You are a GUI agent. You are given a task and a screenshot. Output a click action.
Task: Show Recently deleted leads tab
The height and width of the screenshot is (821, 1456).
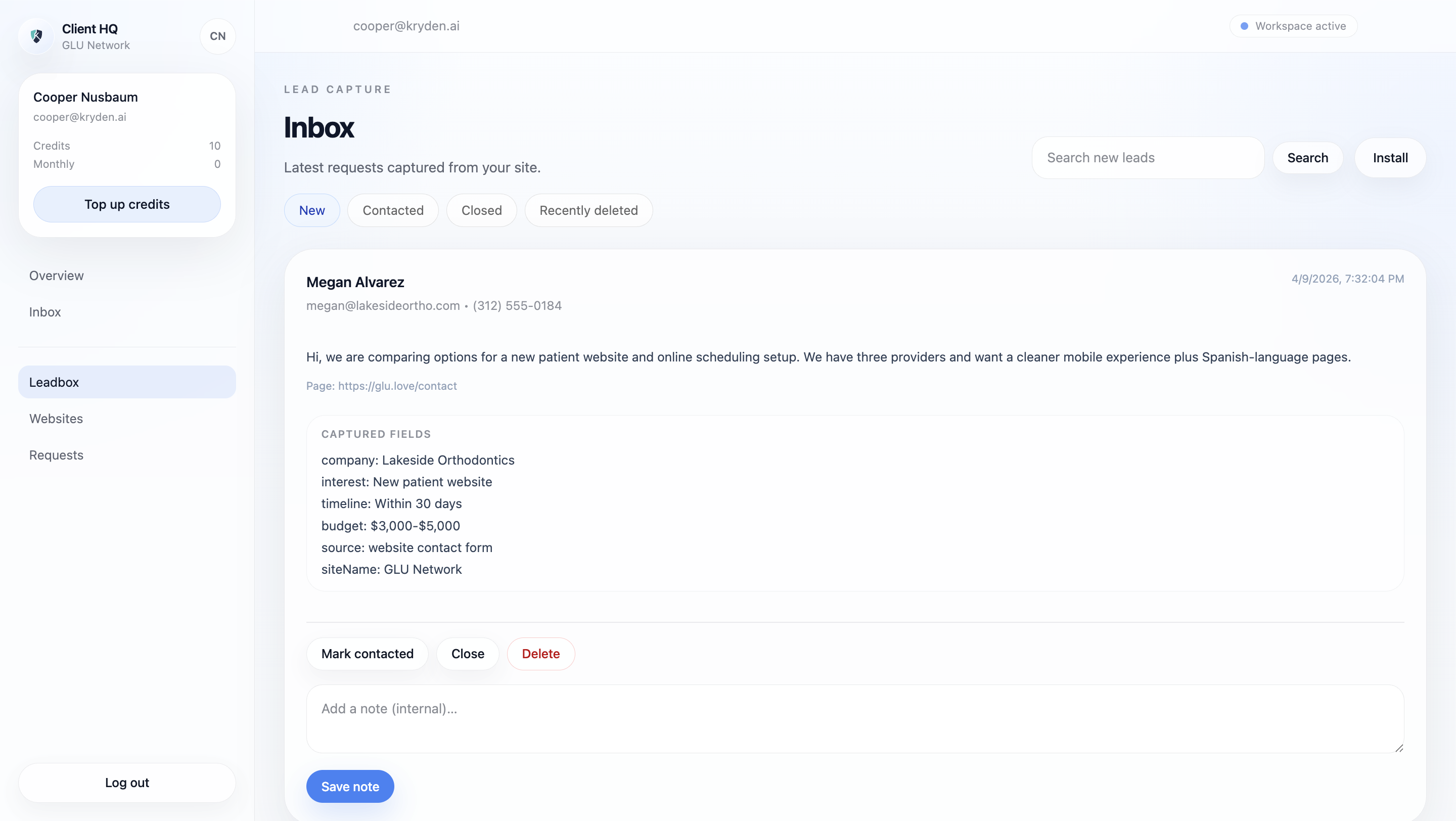(588, 210)
